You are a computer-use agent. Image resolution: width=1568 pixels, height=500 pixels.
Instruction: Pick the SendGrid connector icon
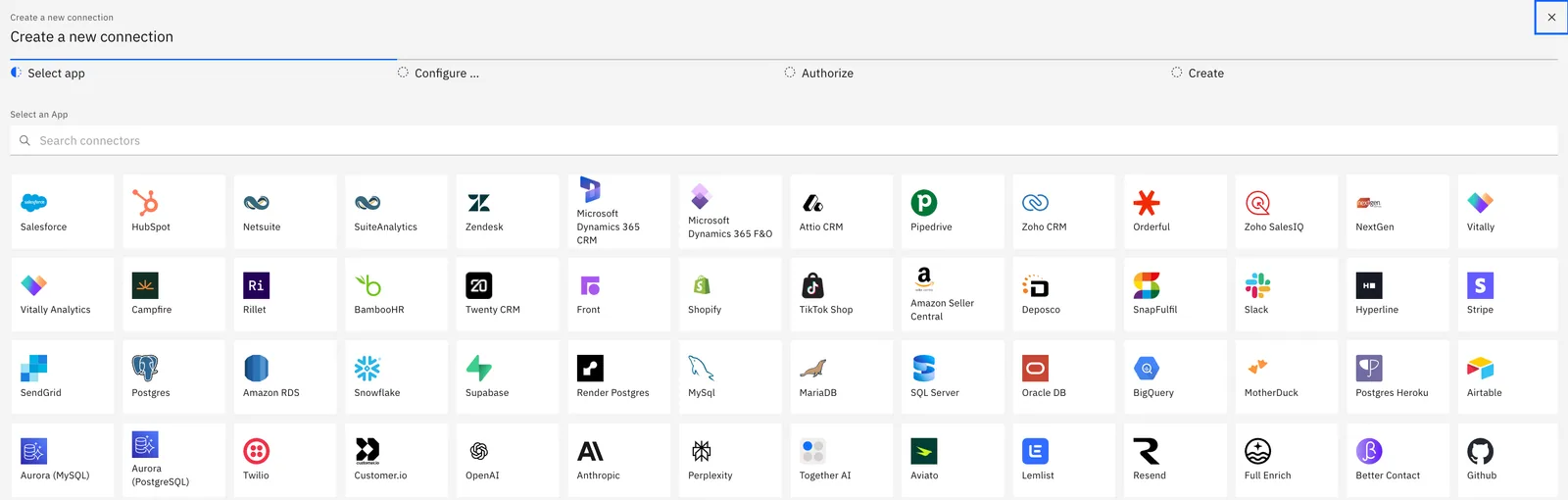pyautogui.click(x=34, y=369)
